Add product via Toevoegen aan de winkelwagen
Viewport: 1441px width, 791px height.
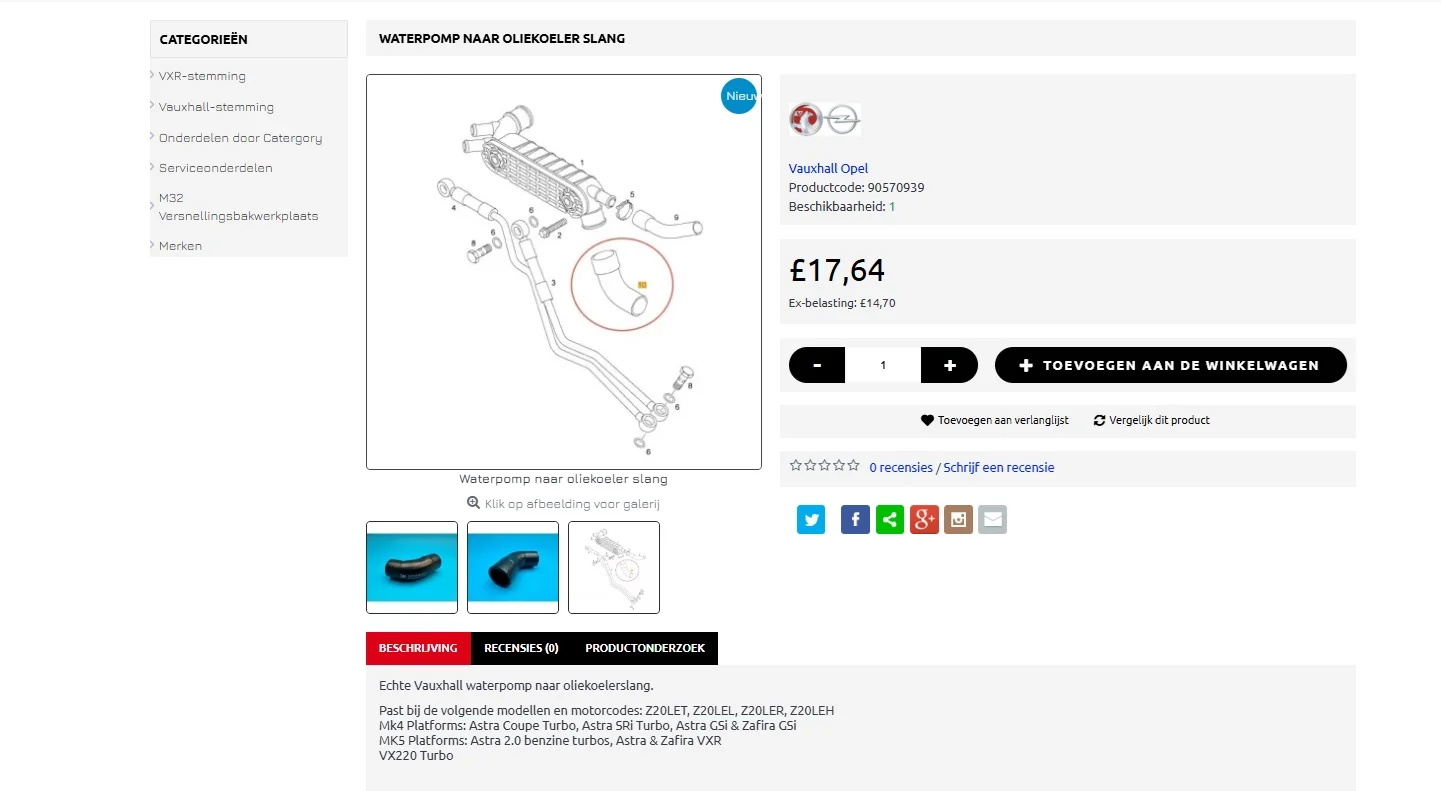1170,365
